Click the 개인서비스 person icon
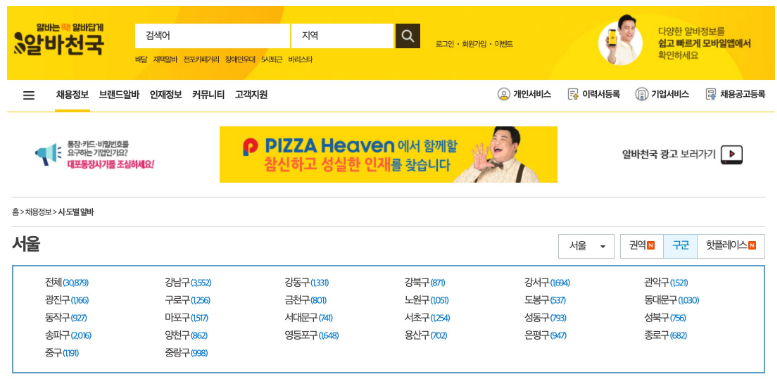Screen dimensions: 777x391 (x=503, y=94)
